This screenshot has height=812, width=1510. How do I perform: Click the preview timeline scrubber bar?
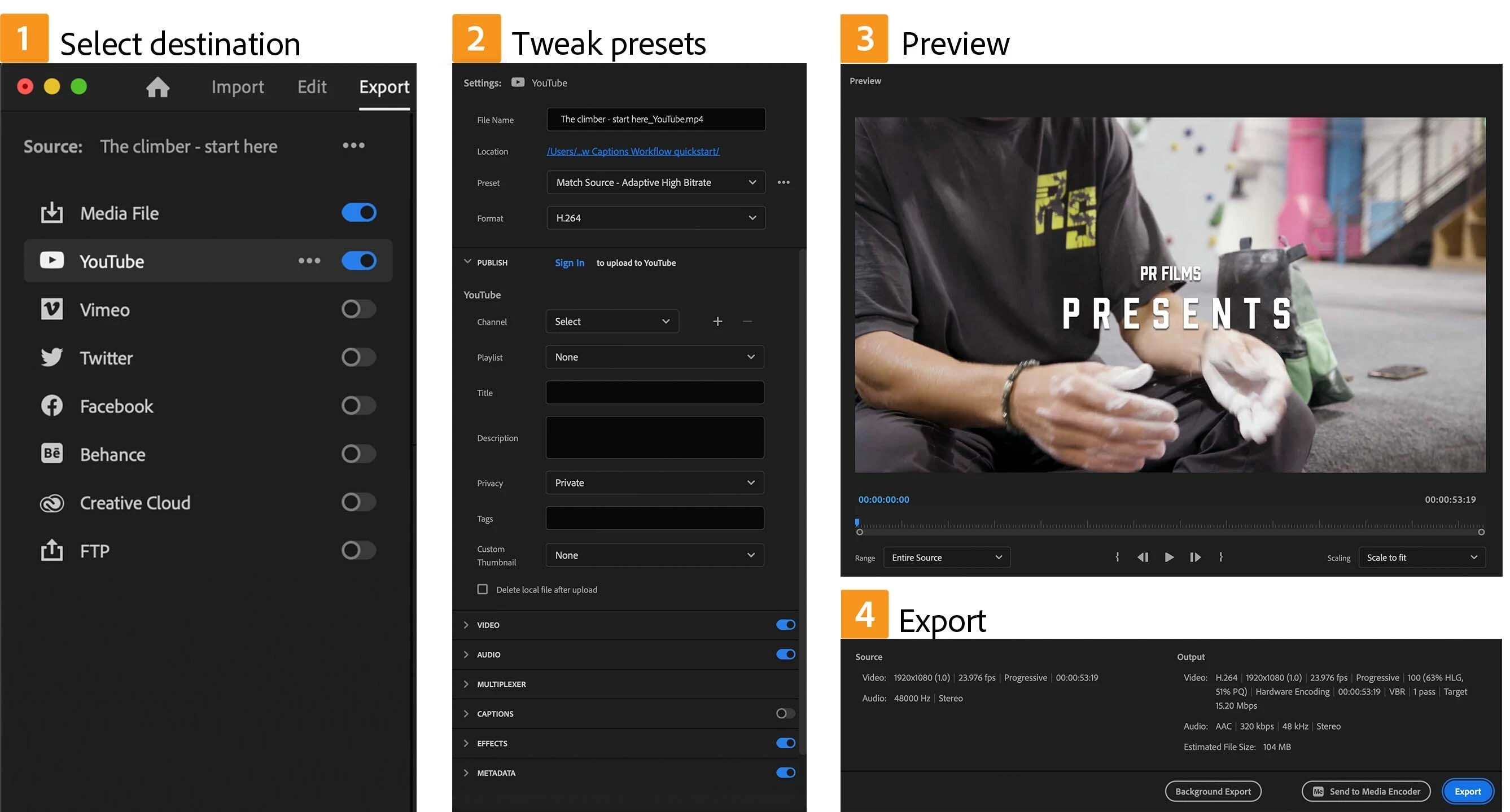tap(1170, 525)
